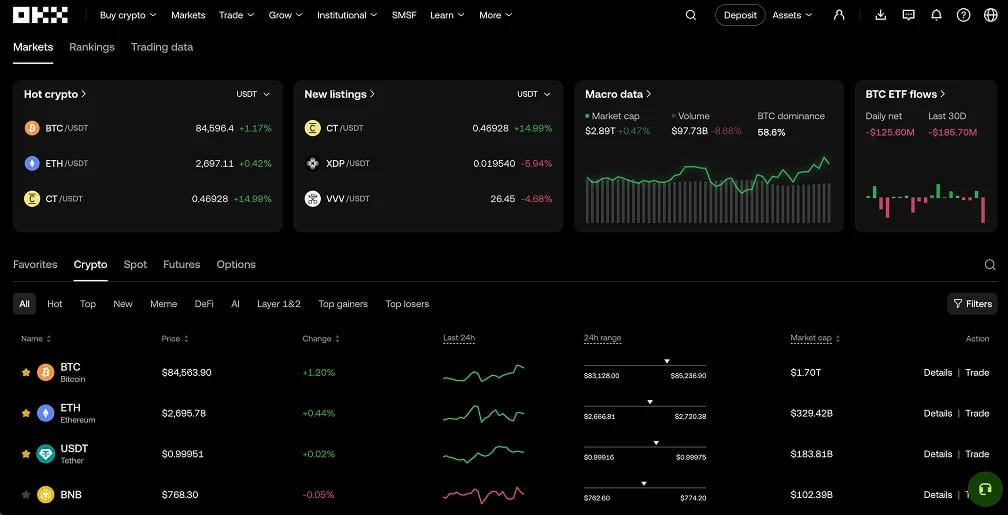This screenshot has width=1008, height=515.
Task: Click Trade for ETH
Action: (x=977, y=413)
